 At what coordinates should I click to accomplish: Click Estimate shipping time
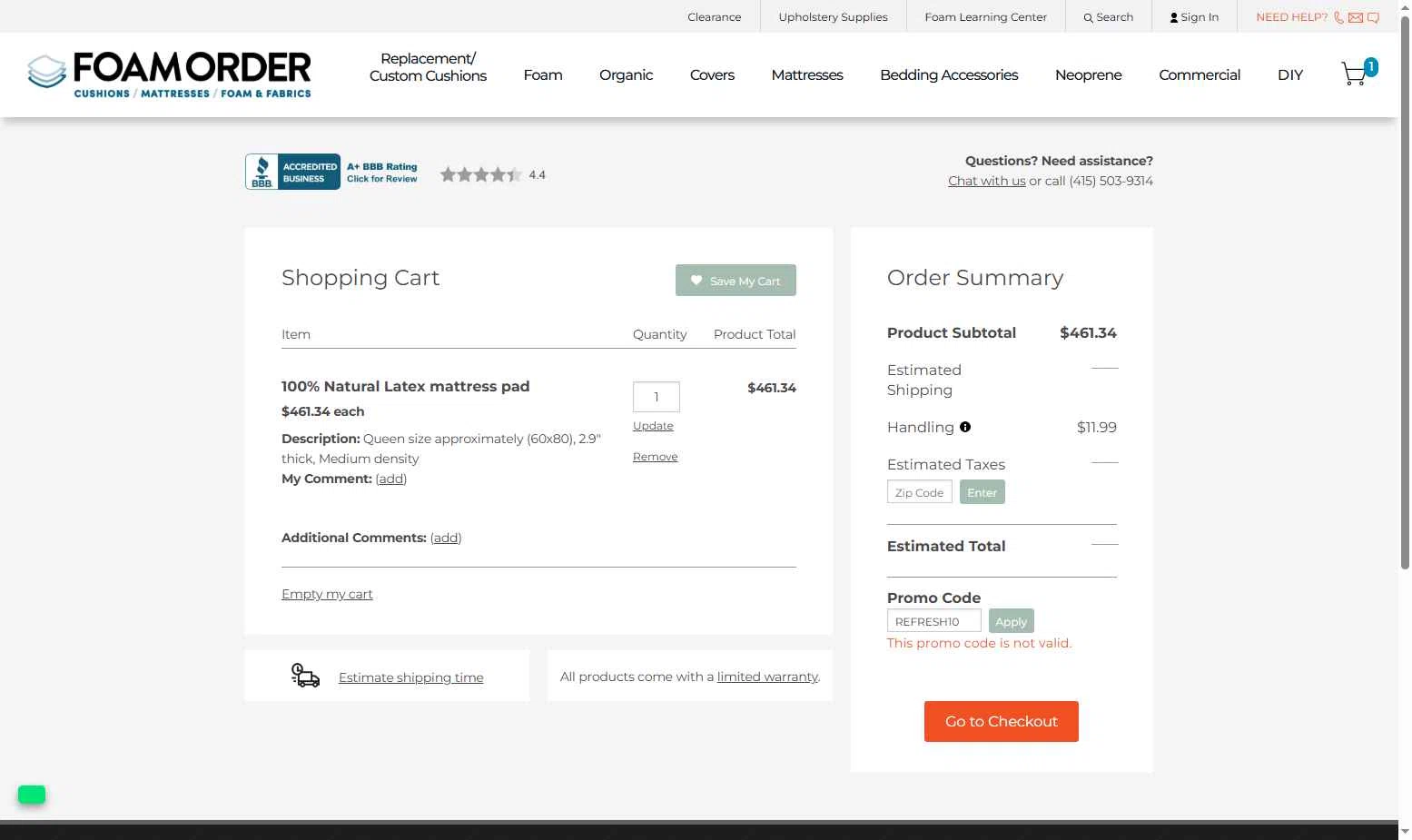click(x=410, y=677)
